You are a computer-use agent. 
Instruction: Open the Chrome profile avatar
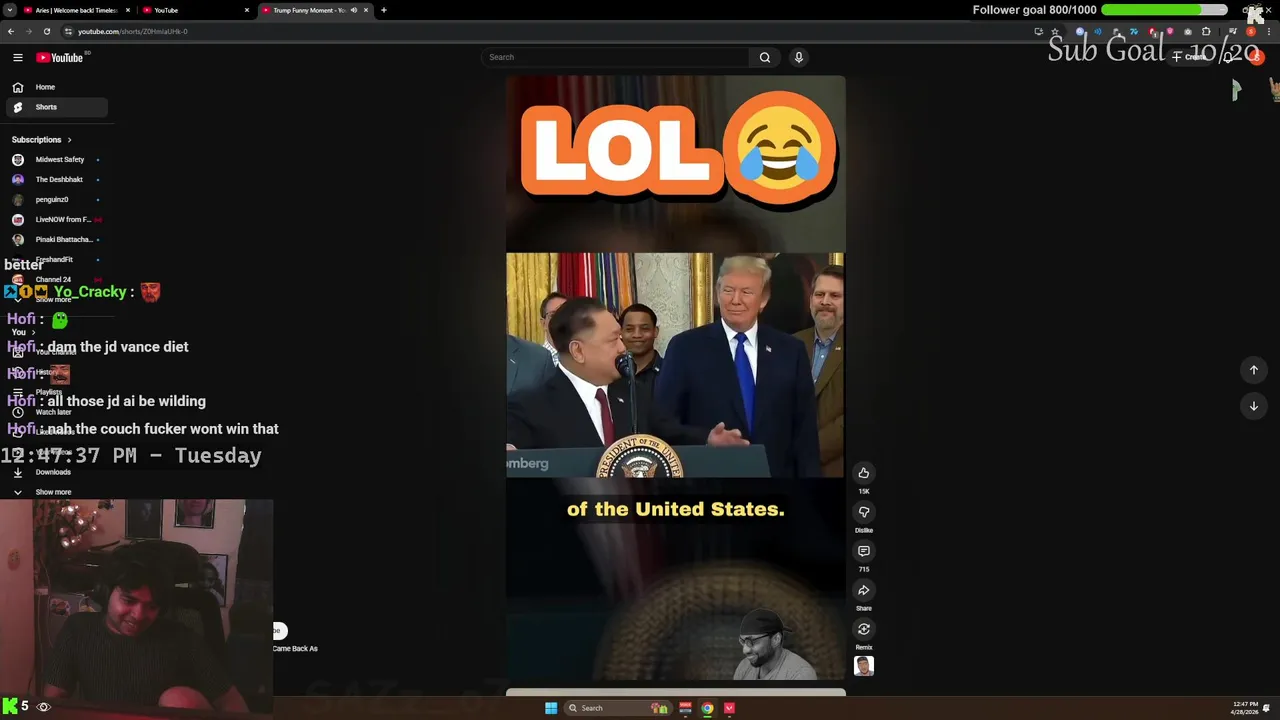pyautogui.click(x=1251, y=31)
